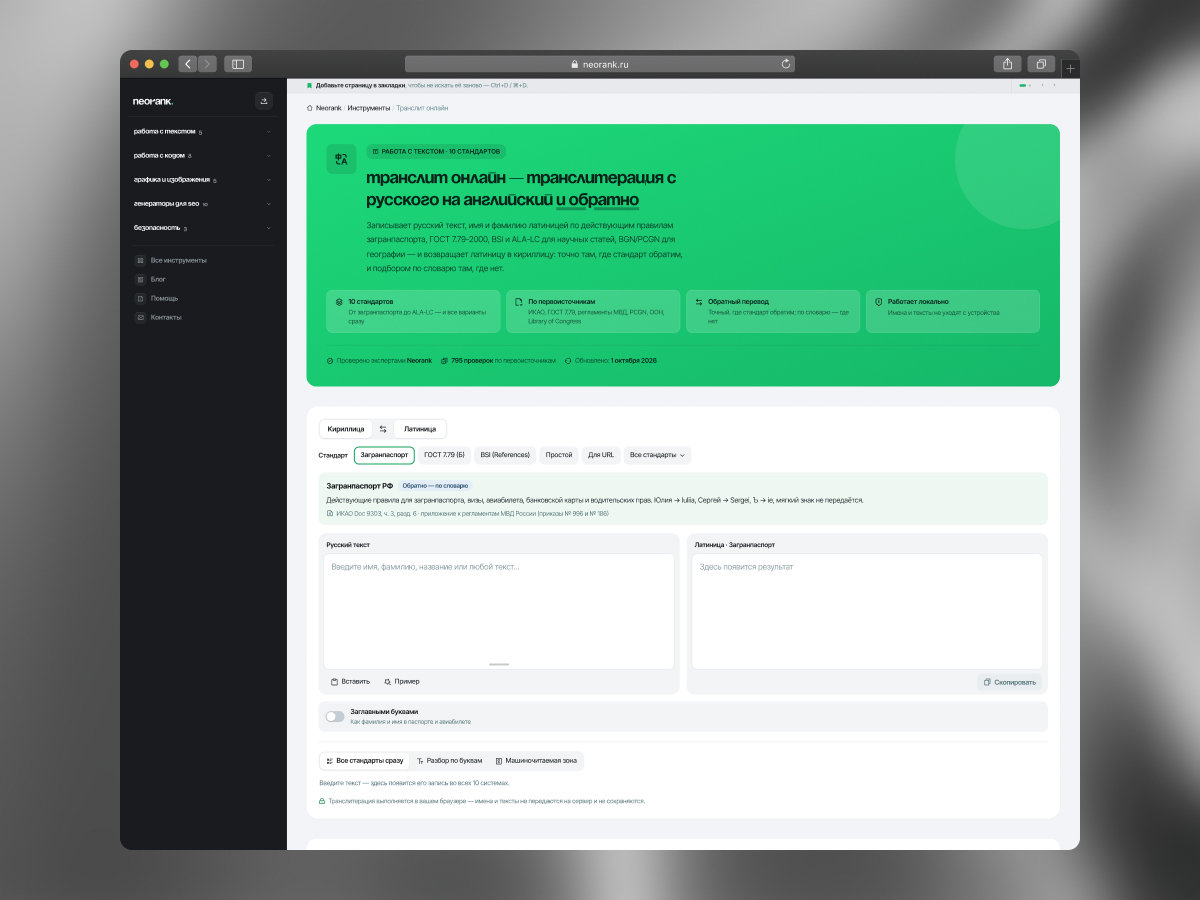Switch to the Все стандарты сразу tab
1200x900 pixels.
(364, 761)
